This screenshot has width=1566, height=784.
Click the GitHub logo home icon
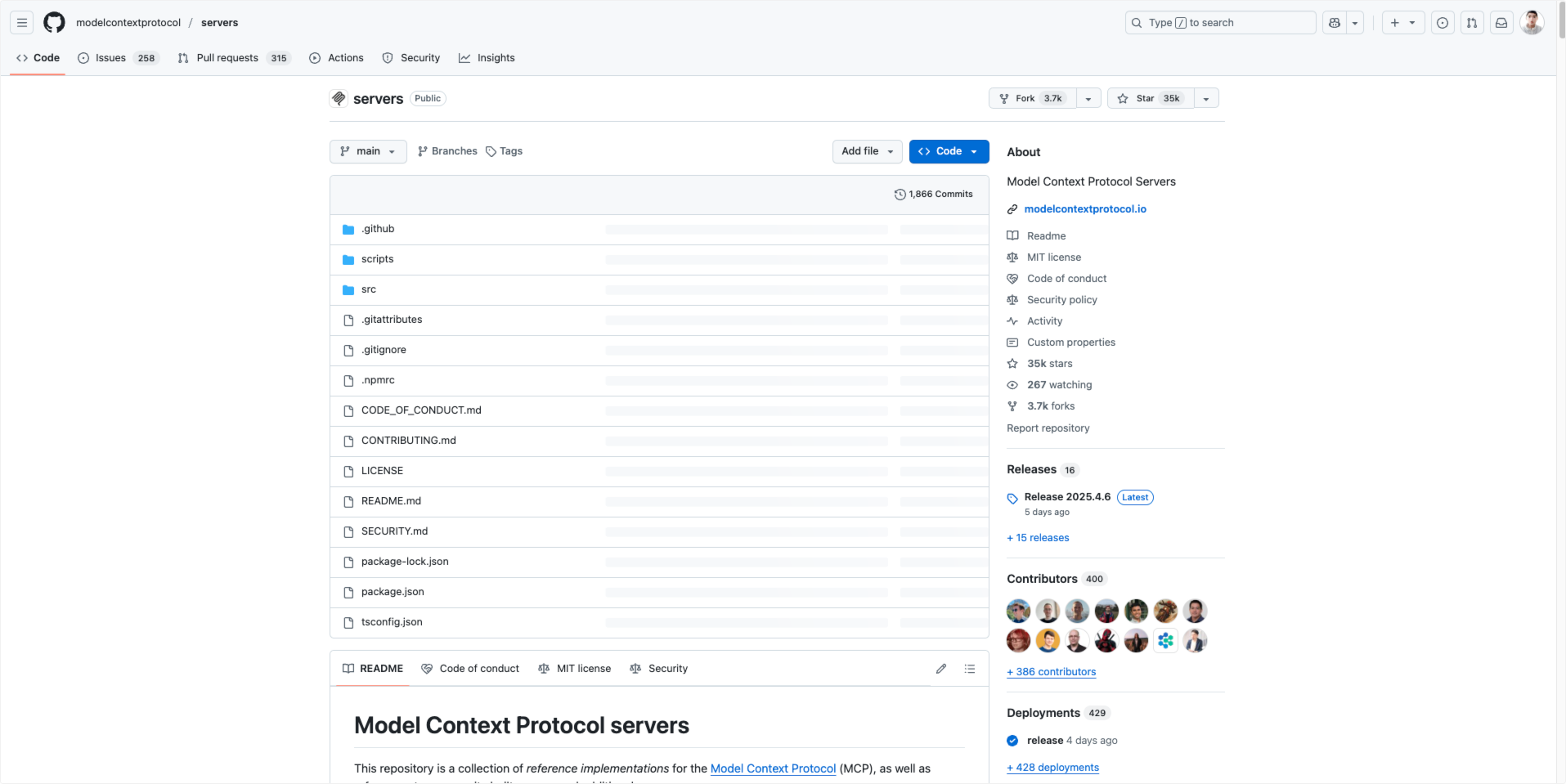[54, 23]
